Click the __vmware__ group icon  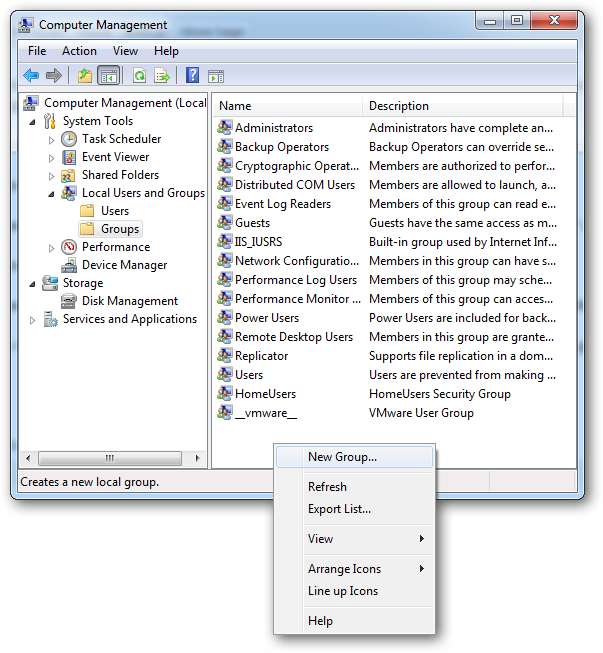coord(225,412)
